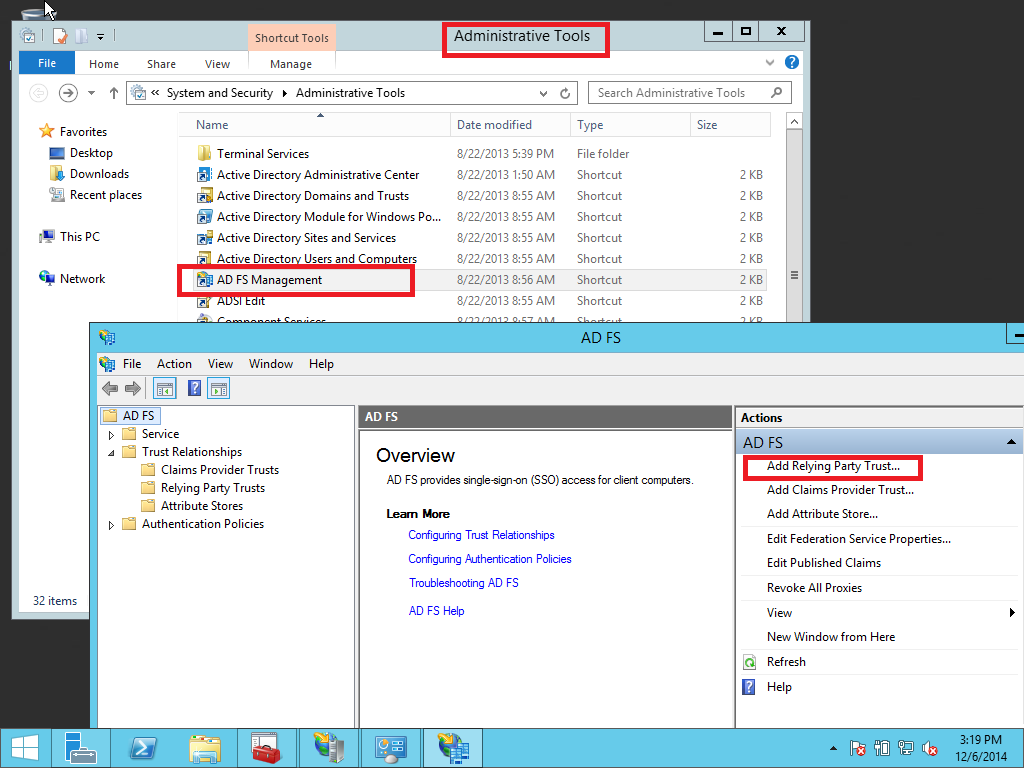Open Windows PowerShell from the taskbar
This screenshot has height=768, width=1024.
coord(142,747)
